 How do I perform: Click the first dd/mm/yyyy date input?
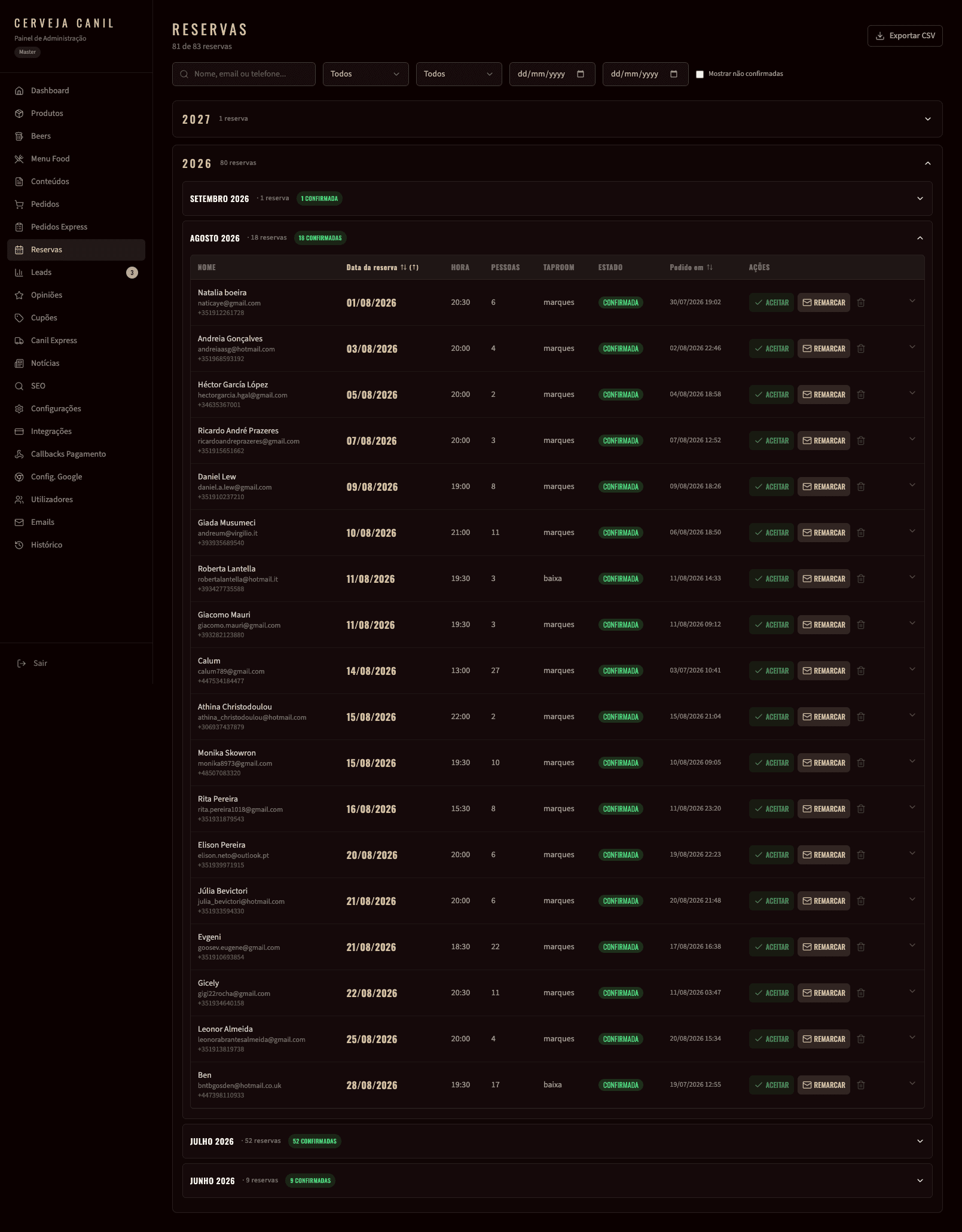(552, 74)
